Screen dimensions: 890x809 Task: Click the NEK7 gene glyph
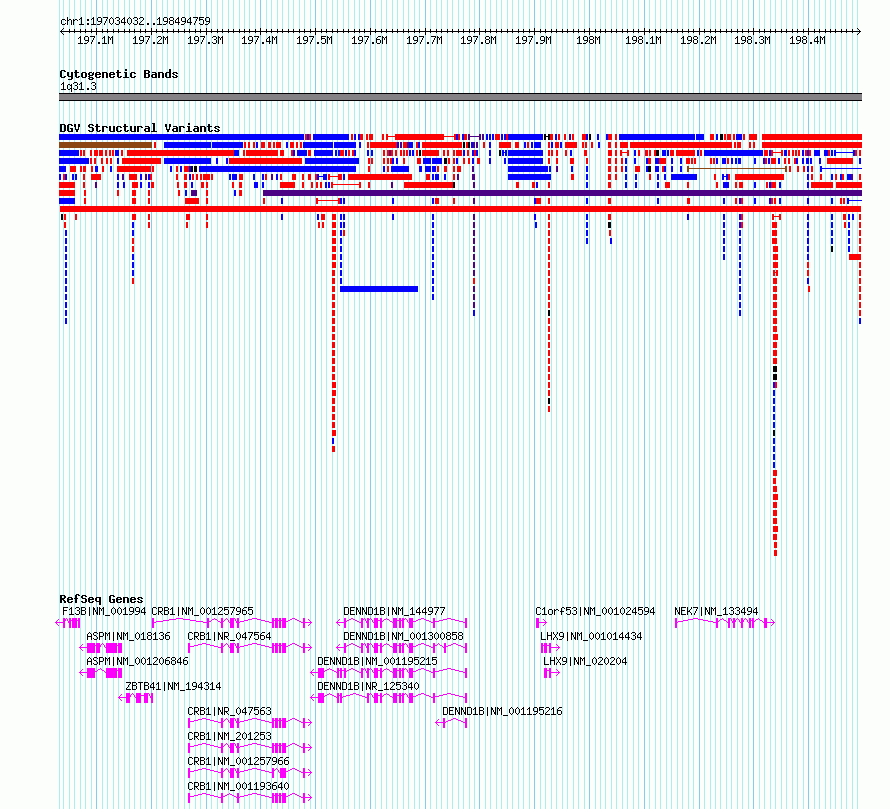(725, 623)
